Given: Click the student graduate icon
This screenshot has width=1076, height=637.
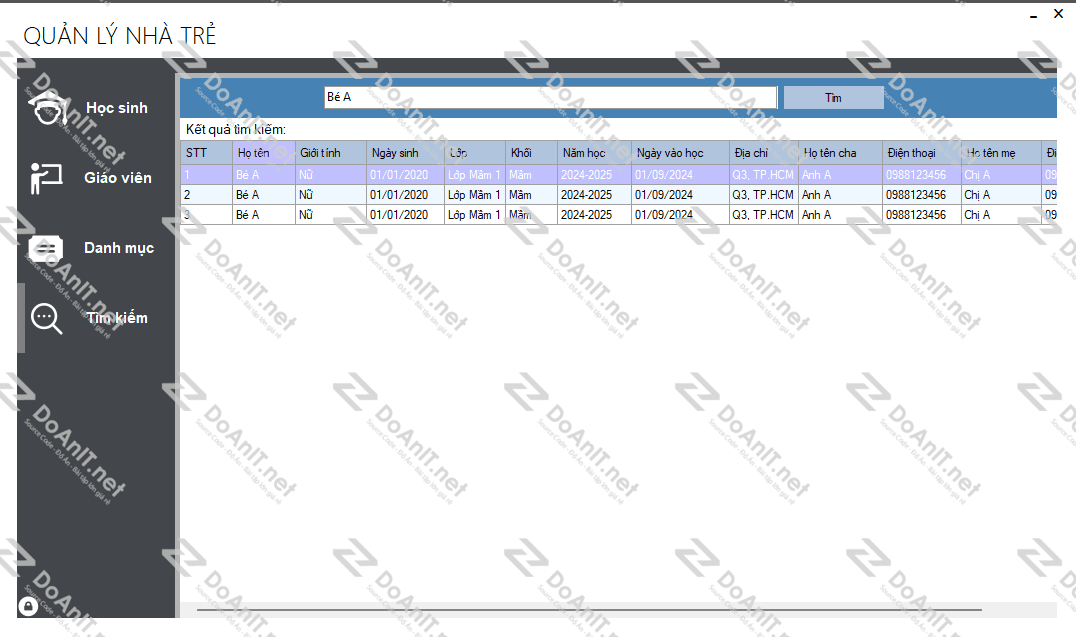Looking at the screenshot, I should tap(47, 108).
